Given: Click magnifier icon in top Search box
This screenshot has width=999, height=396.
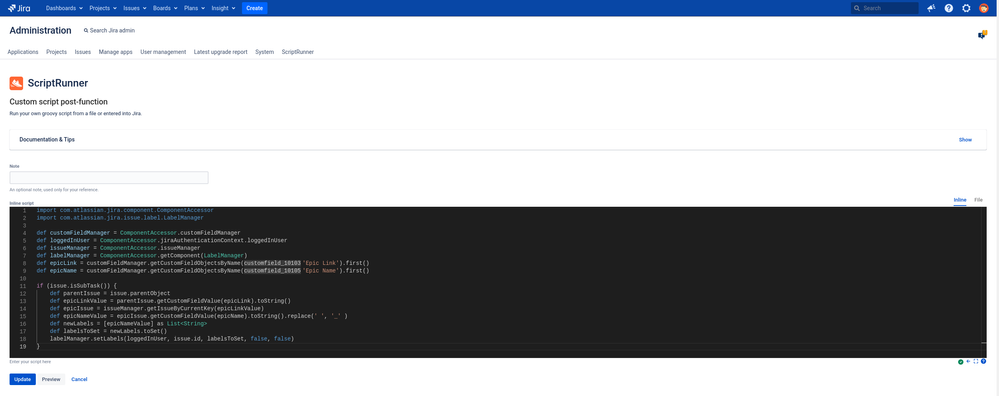Looking at the screenshot, I should pyautogui.click(x=858, y=8).
